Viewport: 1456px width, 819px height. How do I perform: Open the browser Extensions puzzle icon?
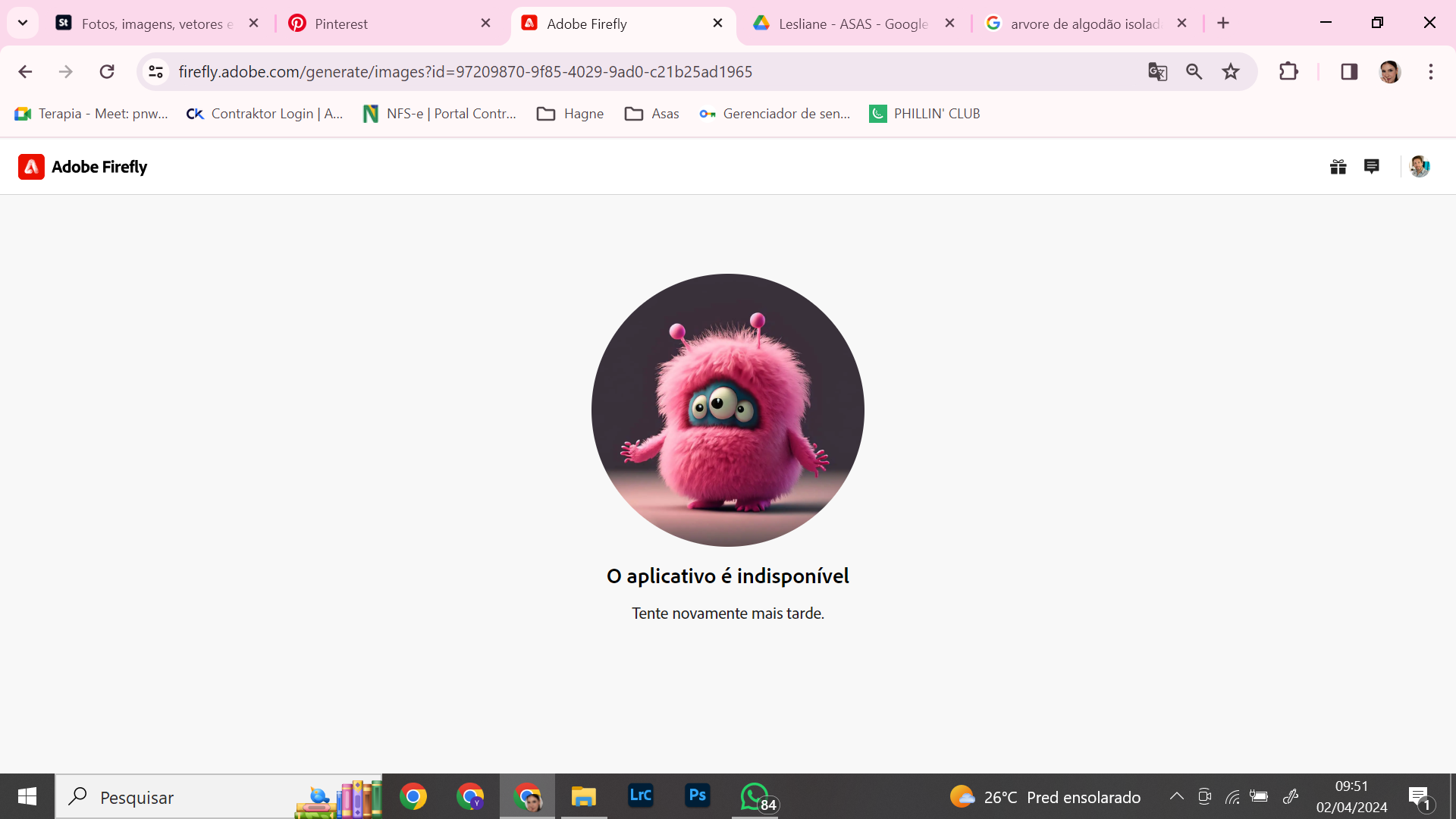1289,71
